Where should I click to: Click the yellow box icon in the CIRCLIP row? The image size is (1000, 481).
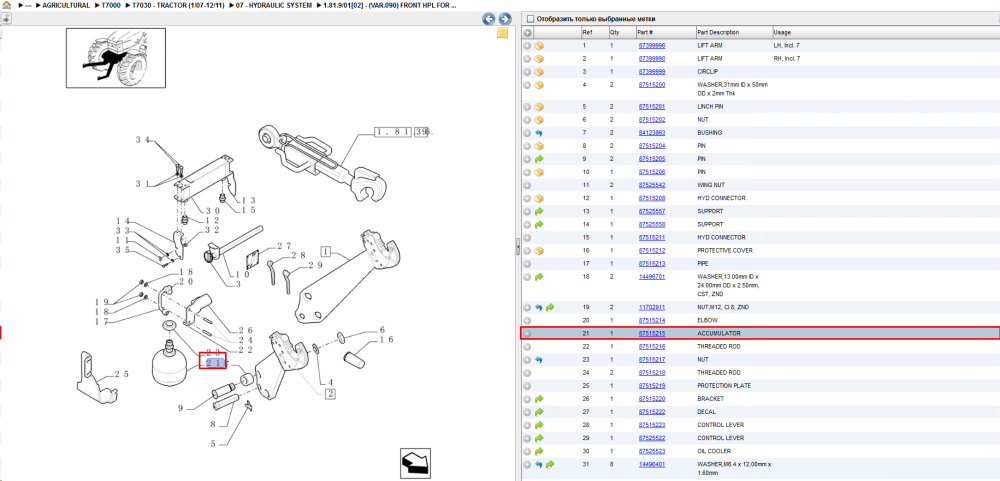click(x=539, y=72)
